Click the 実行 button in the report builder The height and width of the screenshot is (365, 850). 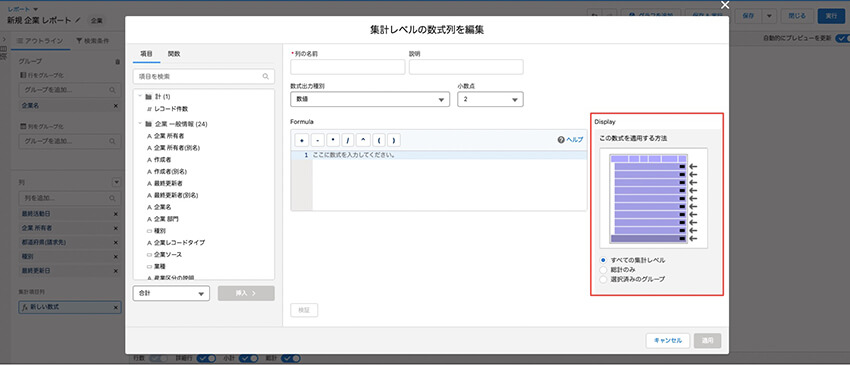point(831,16)
